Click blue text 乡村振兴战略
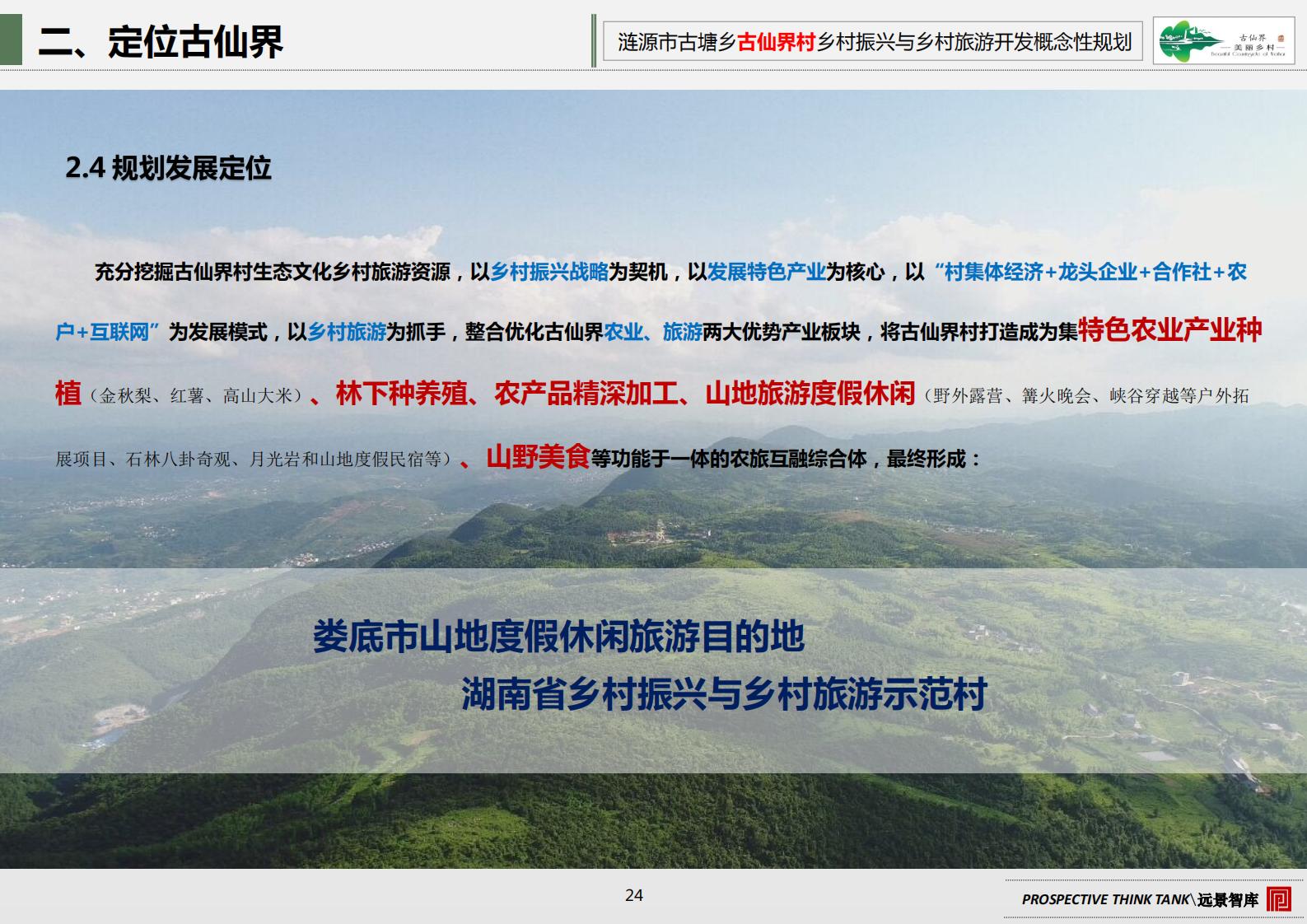 pos(549,272)
